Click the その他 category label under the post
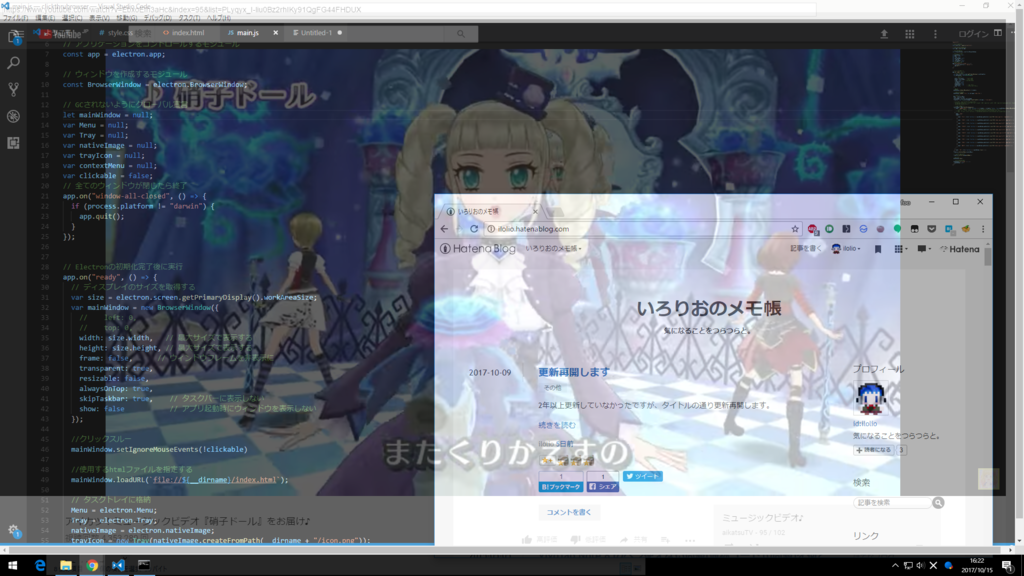Viewport: 1024px width, 576px height. pos(552,387)
